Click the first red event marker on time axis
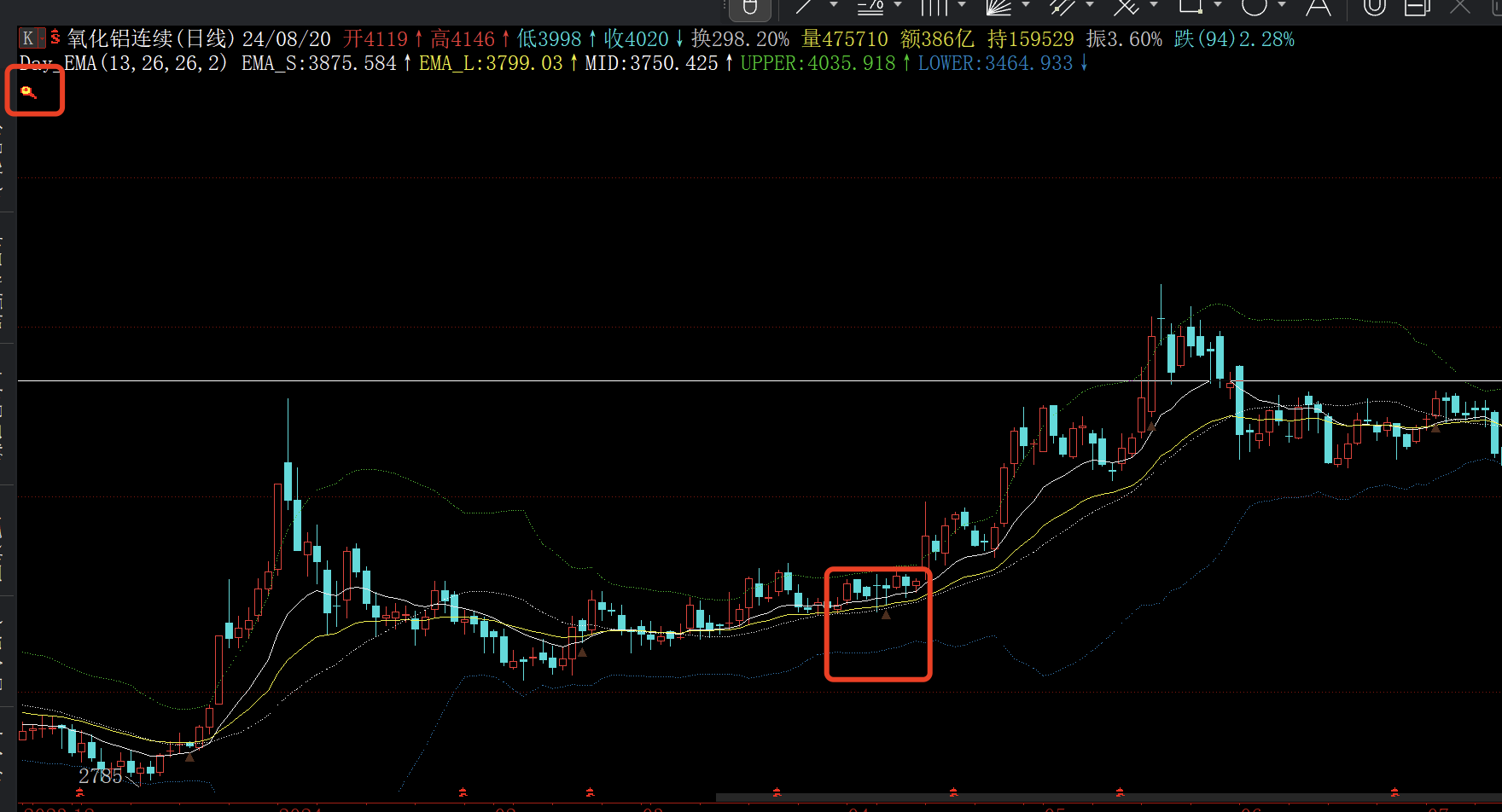Image resolution: width=1502 pixels, height=812 pixels. click(79, 792)
